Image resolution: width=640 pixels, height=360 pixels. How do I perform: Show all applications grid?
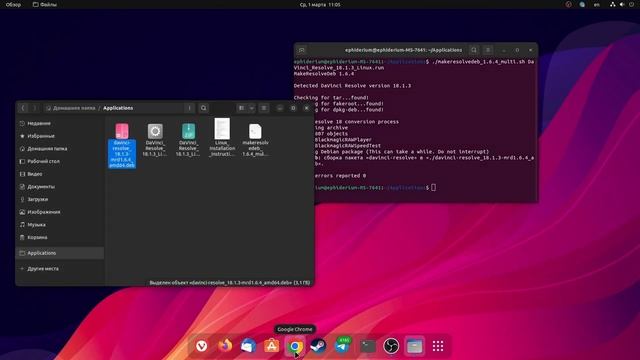(438, 346)
